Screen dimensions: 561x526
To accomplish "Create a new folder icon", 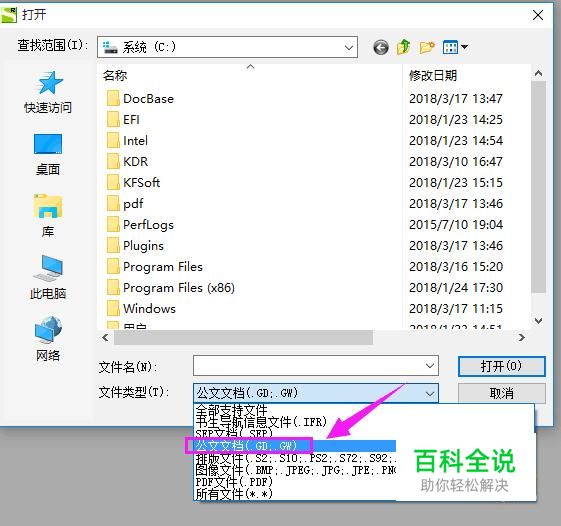I will pyautogui.click(x=427, y=47).
